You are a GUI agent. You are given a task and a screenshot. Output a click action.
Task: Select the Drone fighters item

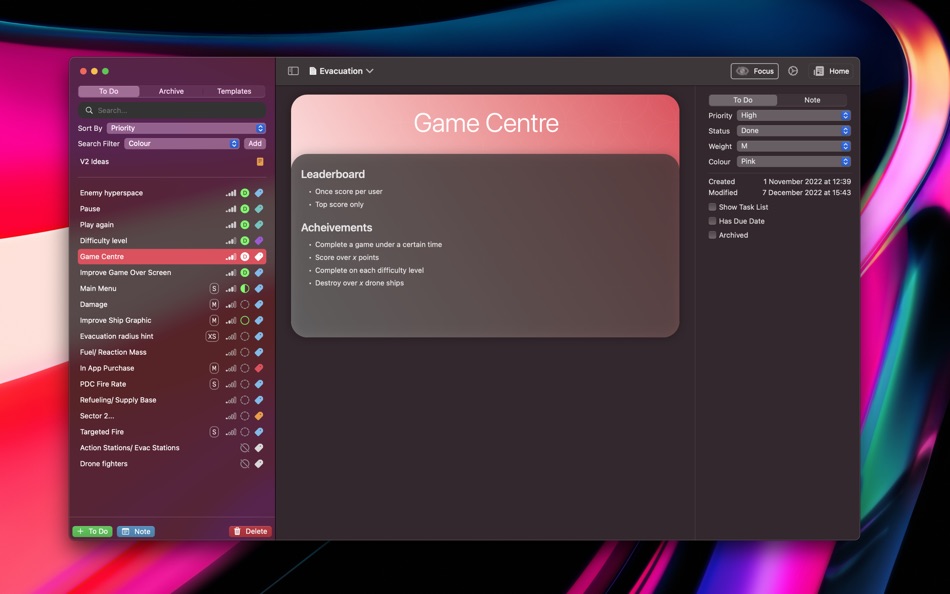click(x=171, y=464)
